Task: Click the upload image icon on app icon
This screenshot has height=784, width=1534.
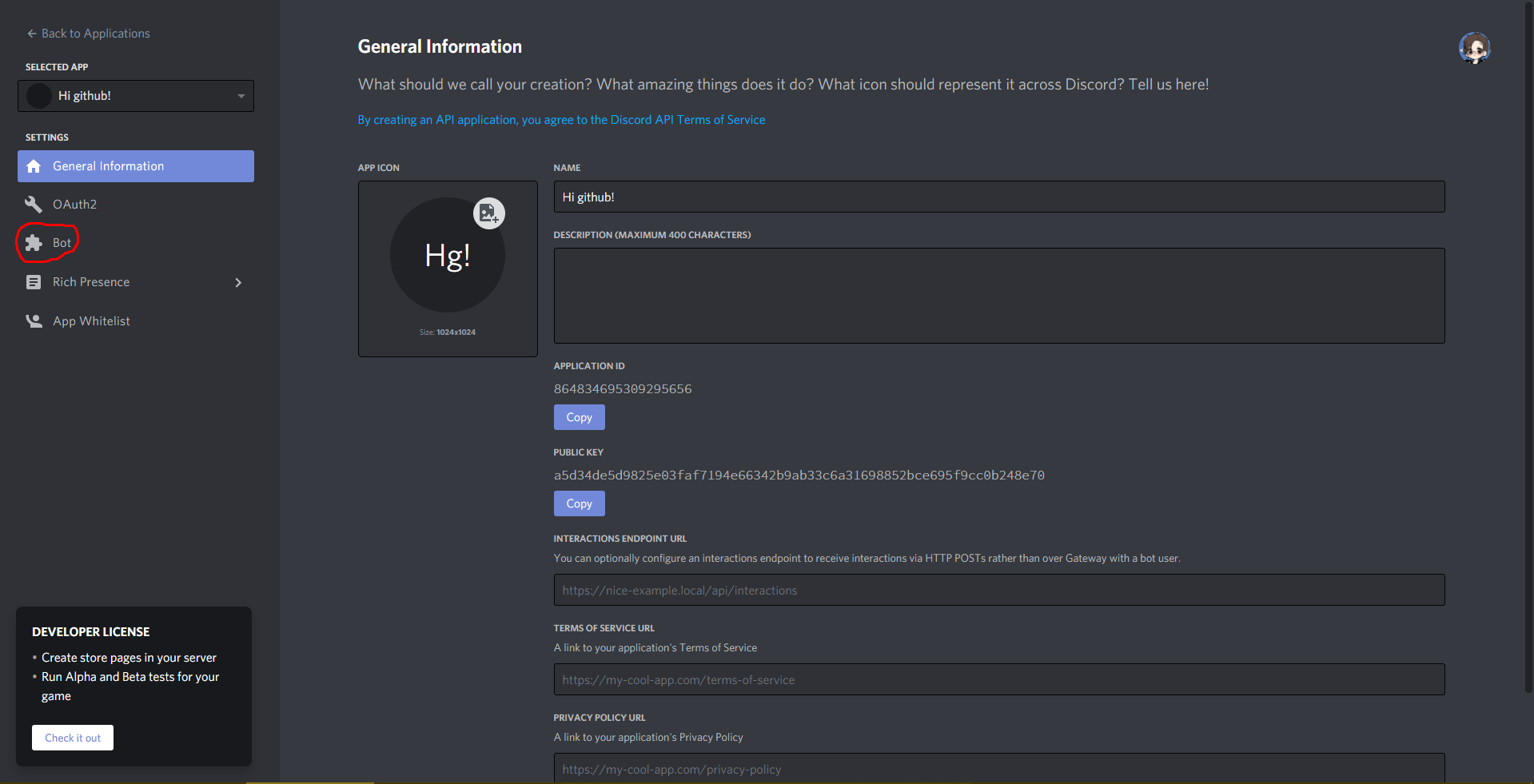Action: pos(488,213)
